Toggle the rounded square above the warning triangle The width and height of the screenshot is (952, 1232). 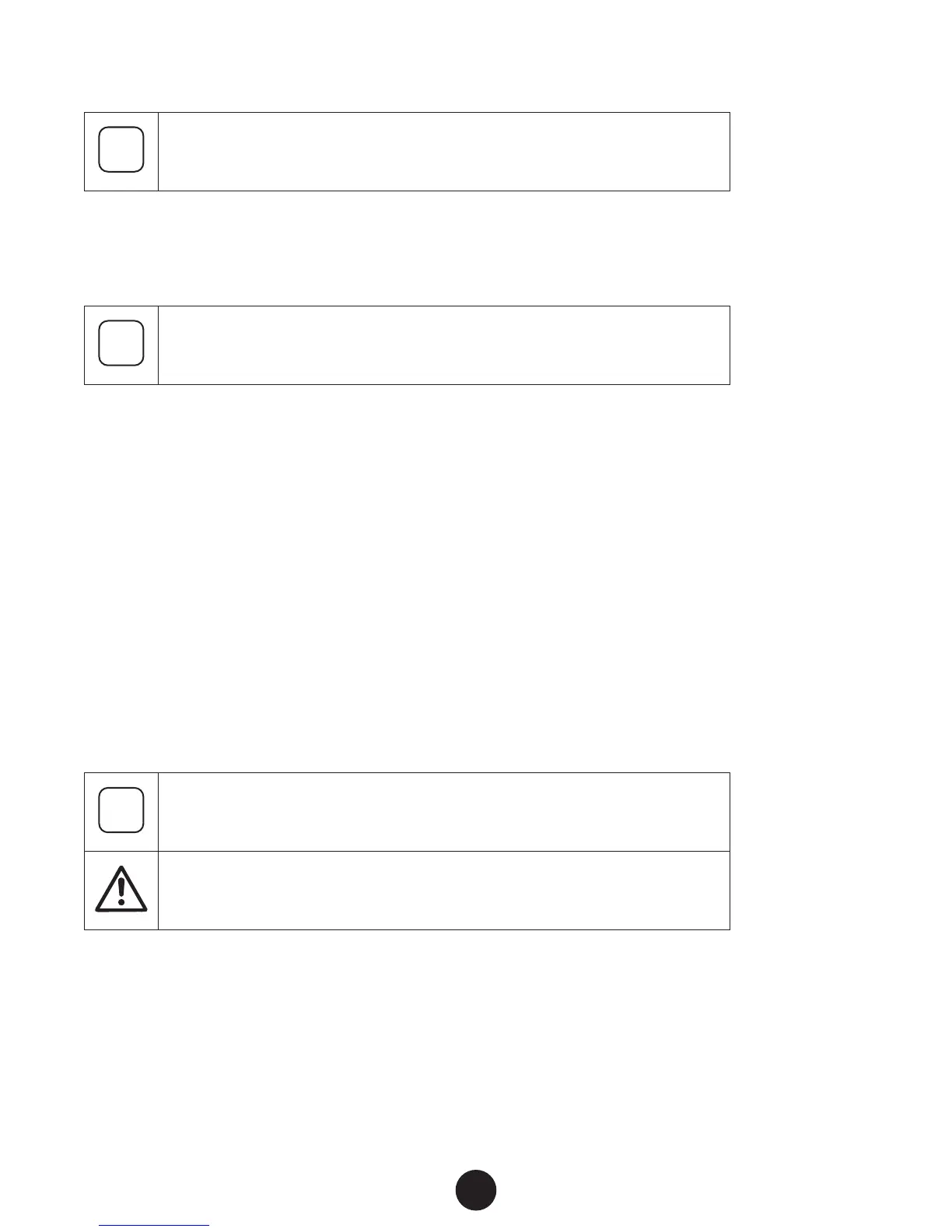121,810
